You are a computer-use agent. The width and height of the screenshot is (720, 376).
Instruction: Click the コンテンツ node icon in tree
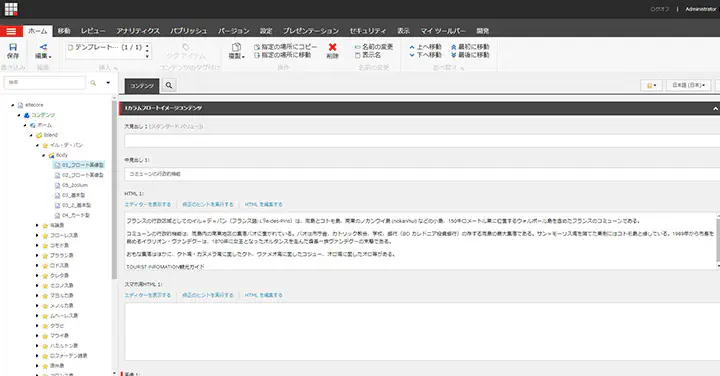[x=27, y=115]
